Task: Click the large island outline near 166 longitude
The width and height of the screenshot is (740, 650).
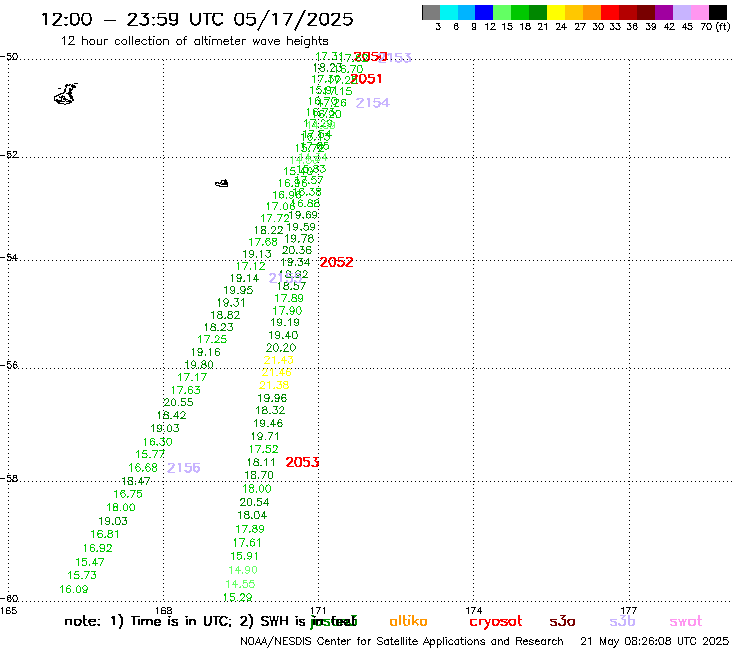Action: coord(66,94)
